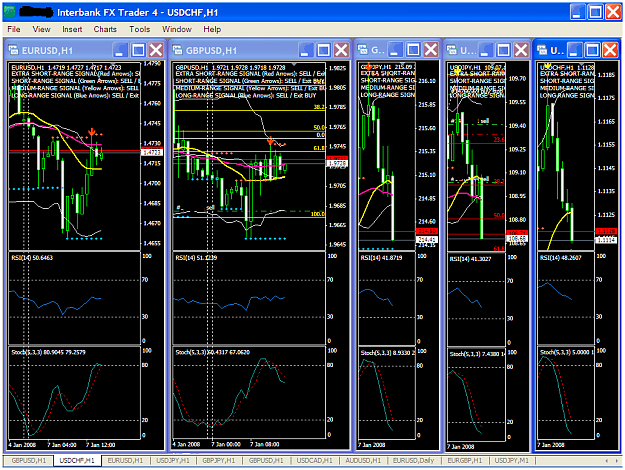Close the GBPUSD,H1 chart window

(x=341, y=50)
